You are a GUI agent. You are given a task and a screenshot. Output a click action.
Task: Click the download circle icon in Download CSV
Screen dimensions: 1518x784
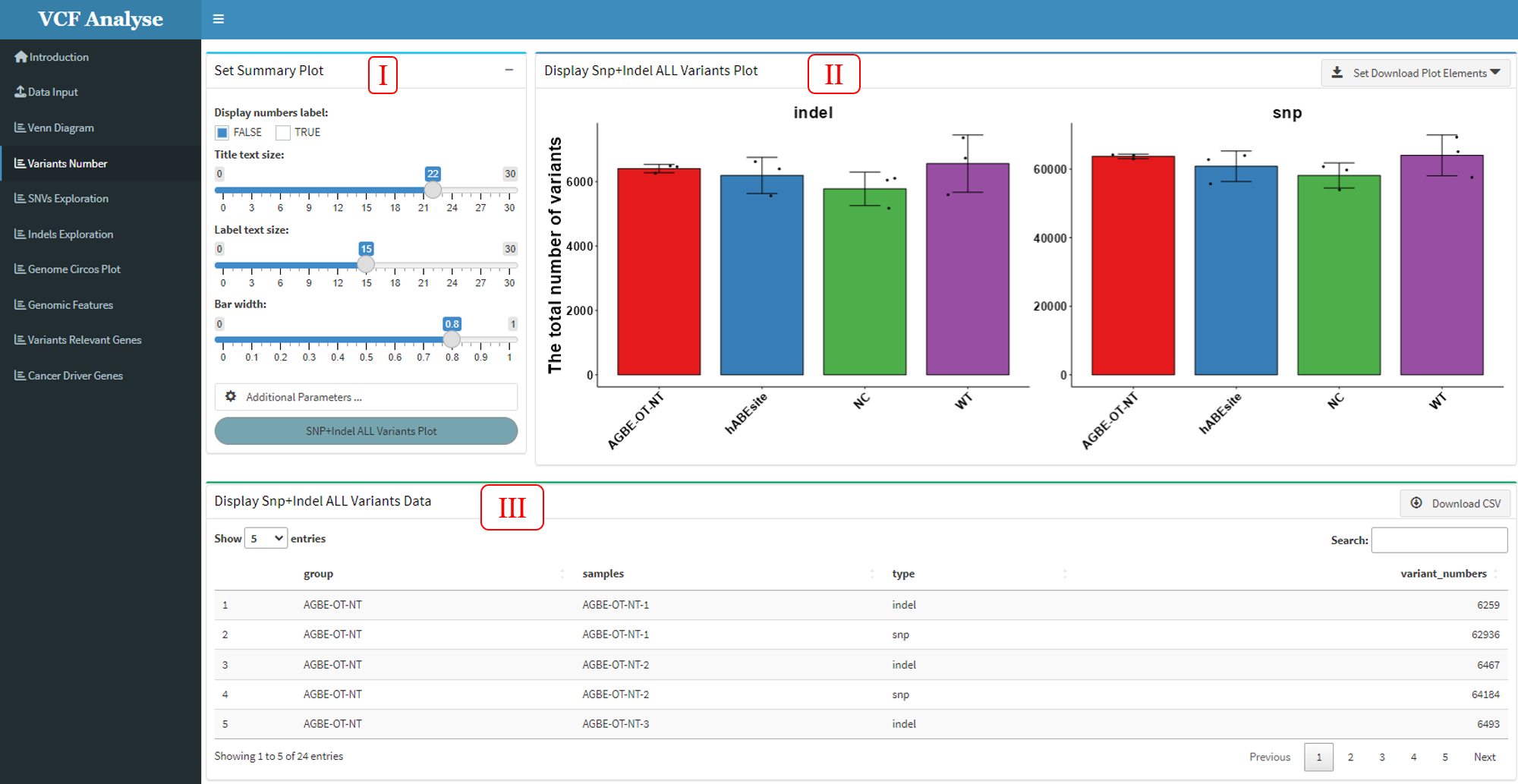click(x=1416, y=502)
